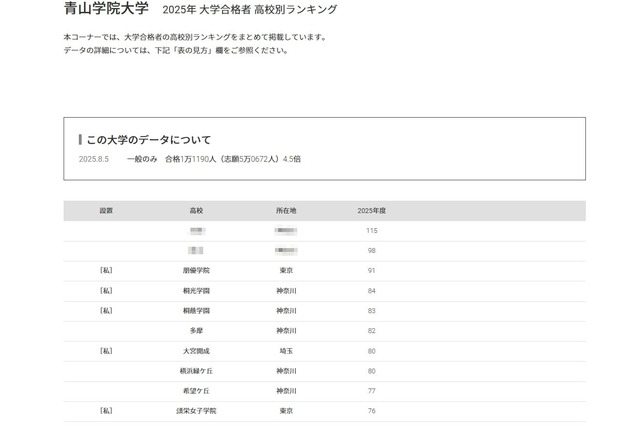This screenshot has height=426, width=640.
Task: Click the value 91 for 朋優学院
Action: pyautogui.click(x=371, y=271)
